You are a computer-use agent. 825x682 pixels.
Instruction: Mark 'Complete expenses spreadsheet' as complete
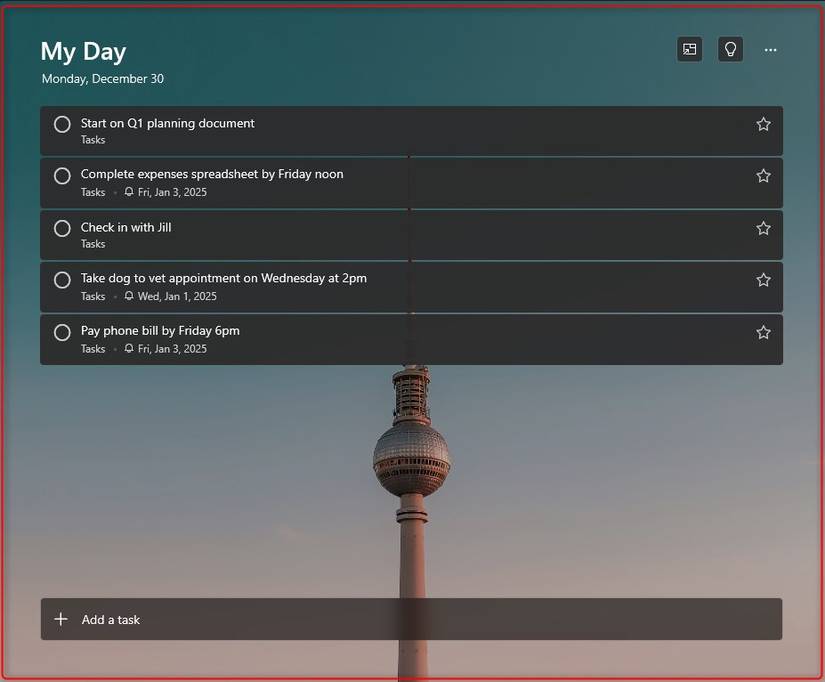pyautogui.click(x=61, y=175)
